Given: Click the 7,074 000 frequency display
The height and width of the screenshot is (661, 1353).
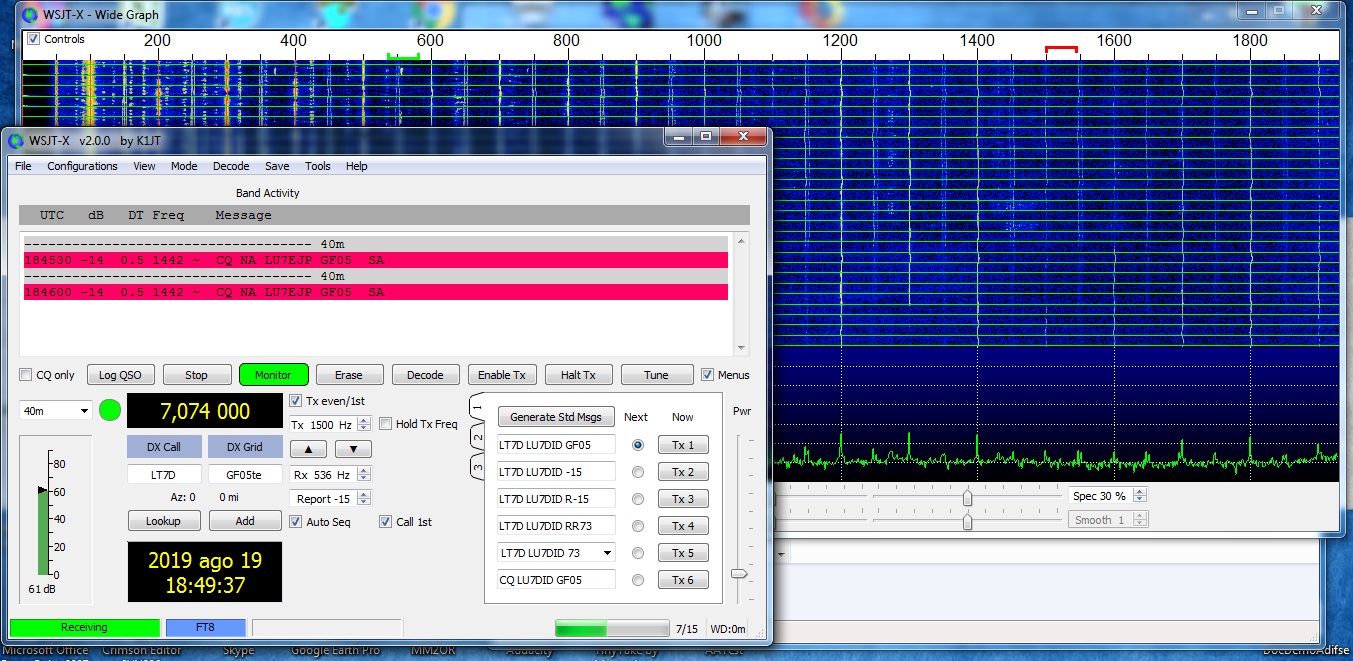Looking at the screenshot, I should [204, 411].
